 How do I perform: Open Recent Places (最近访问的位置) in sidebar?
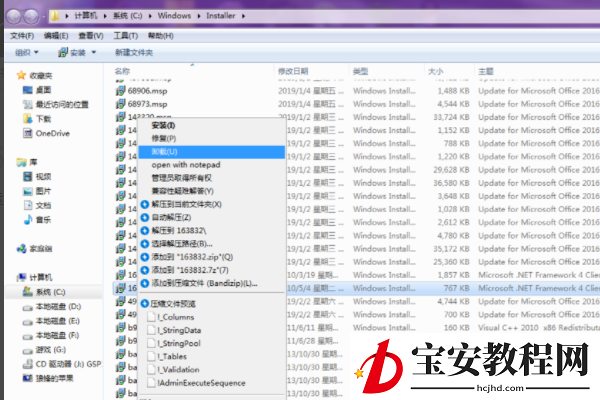pyautogui.click(x=55, y=104)
